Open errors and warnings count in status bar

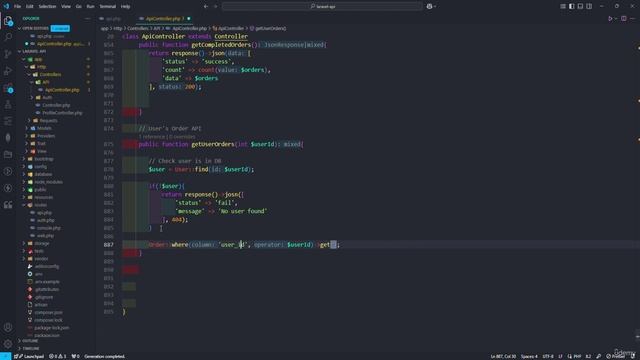pos(58,356)
